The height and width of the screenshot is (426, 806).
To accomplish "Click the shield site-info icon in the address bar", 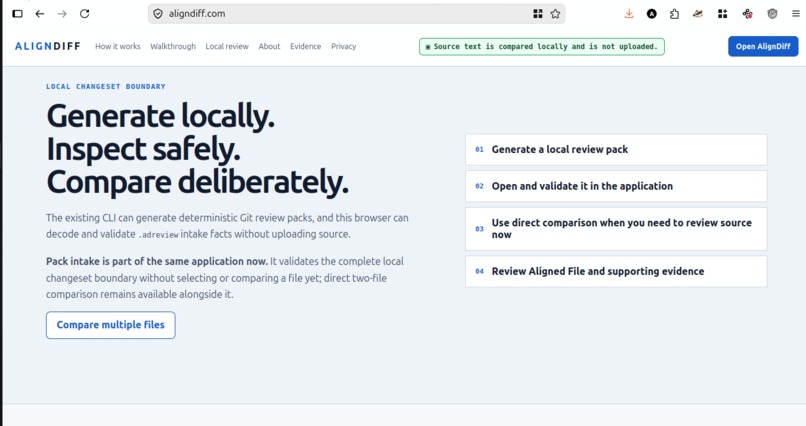I will click(x=158, y=14).
